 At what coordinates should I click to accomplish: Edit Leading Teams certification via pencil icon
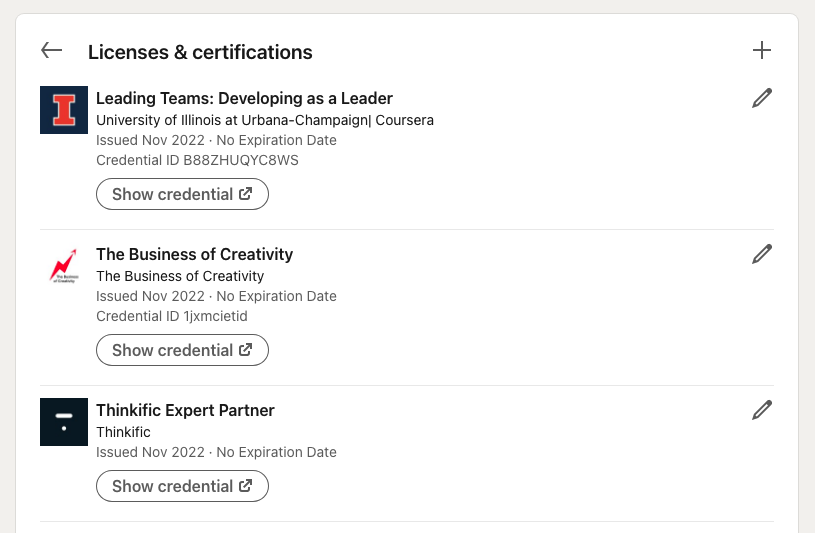pyautogui.click(x=761, y=98)
